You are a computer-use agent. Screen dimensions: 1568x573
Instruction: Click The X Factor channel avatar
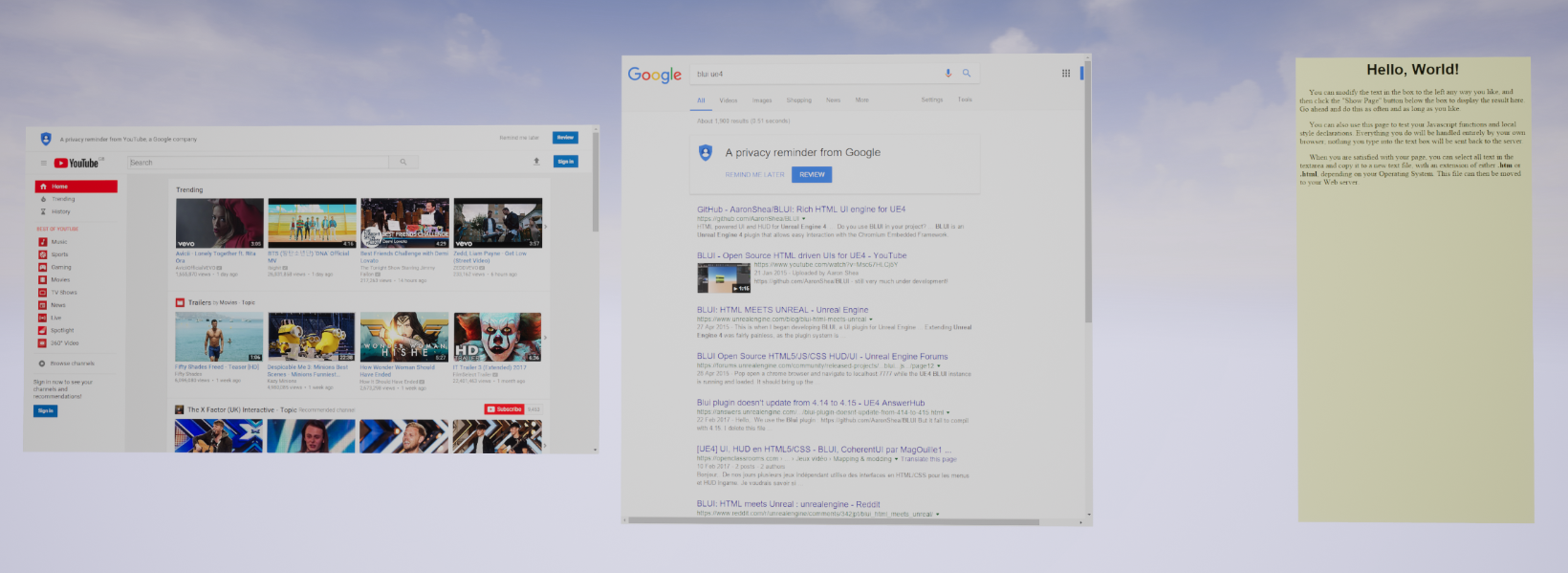click(180, 409)
